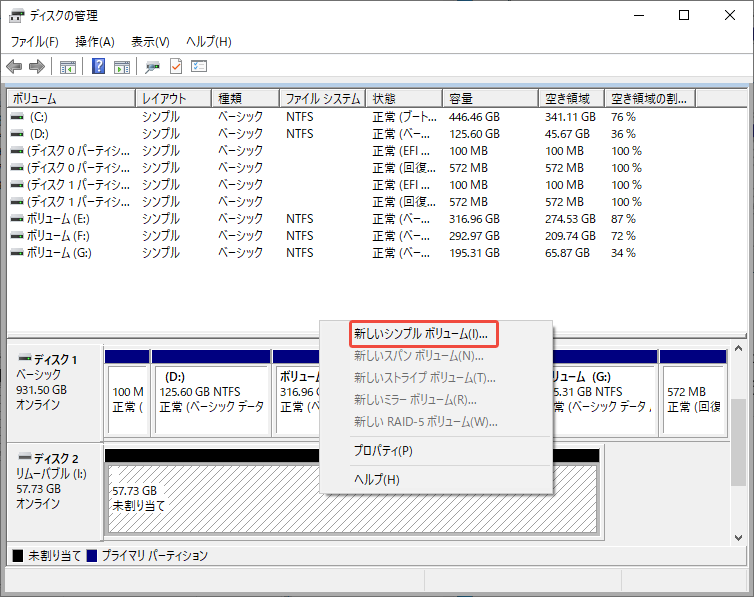Open the ヘルプ(H) menu in menu bar
The height and width of the screenshot is (597, 754).
click(209, 42)
